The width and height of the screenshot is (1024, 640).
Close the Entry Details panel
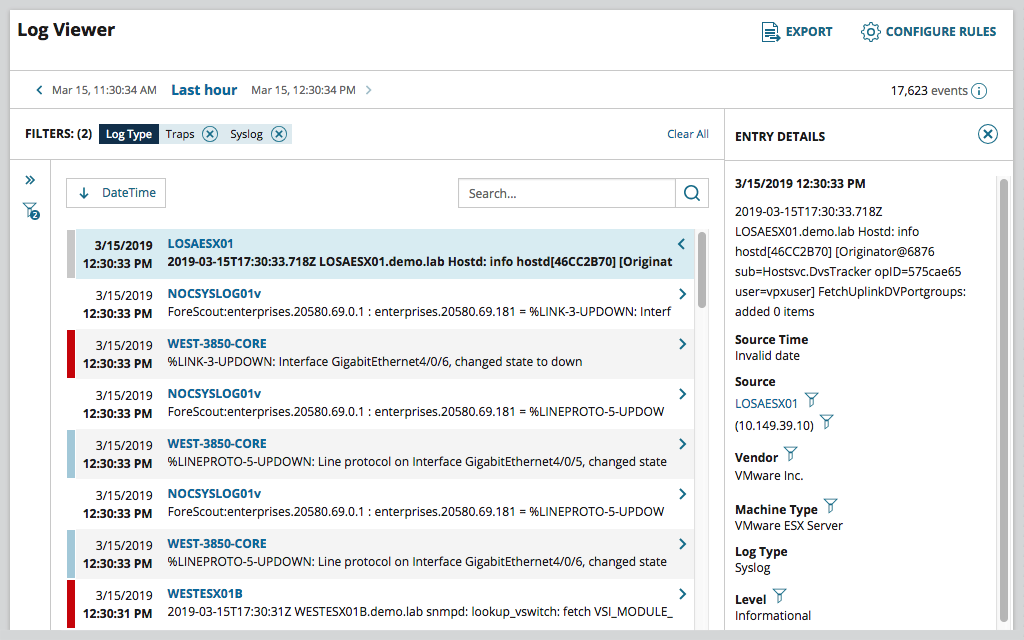point(987,134)
